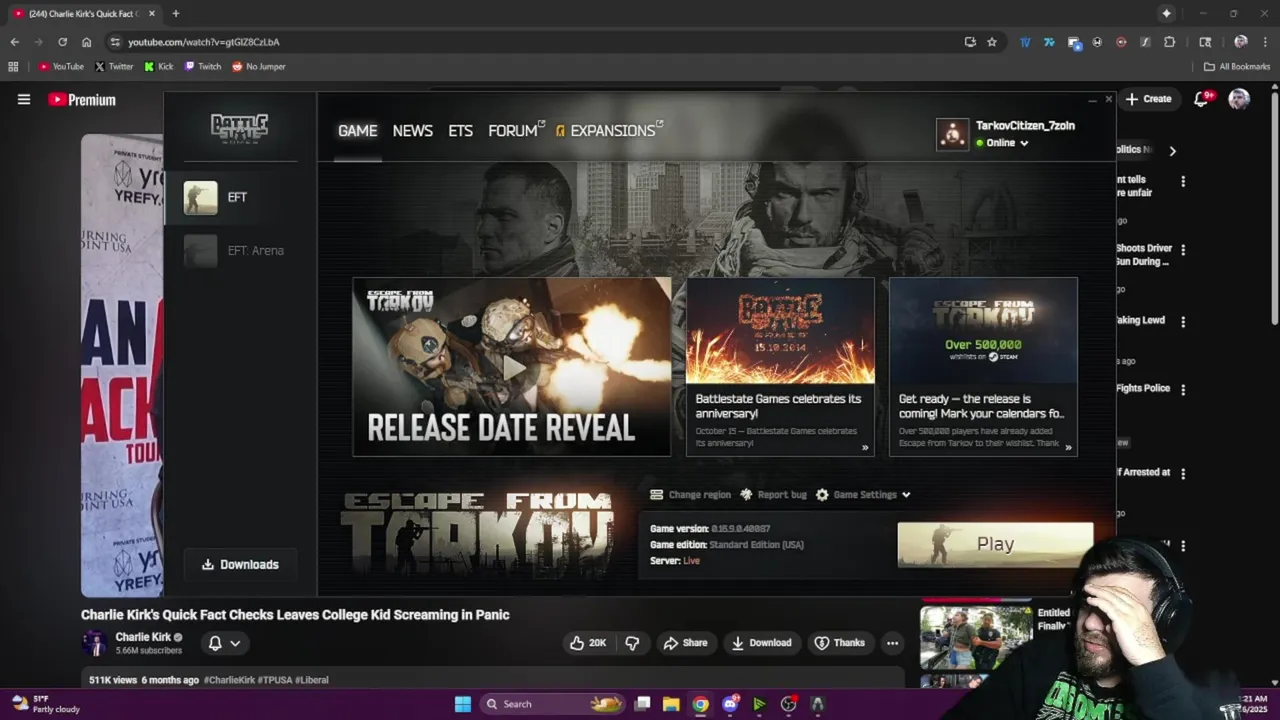Open Chrome profile avatar
The image size is (1280, 720).
pyautogui.click(x=1241, y=42)
